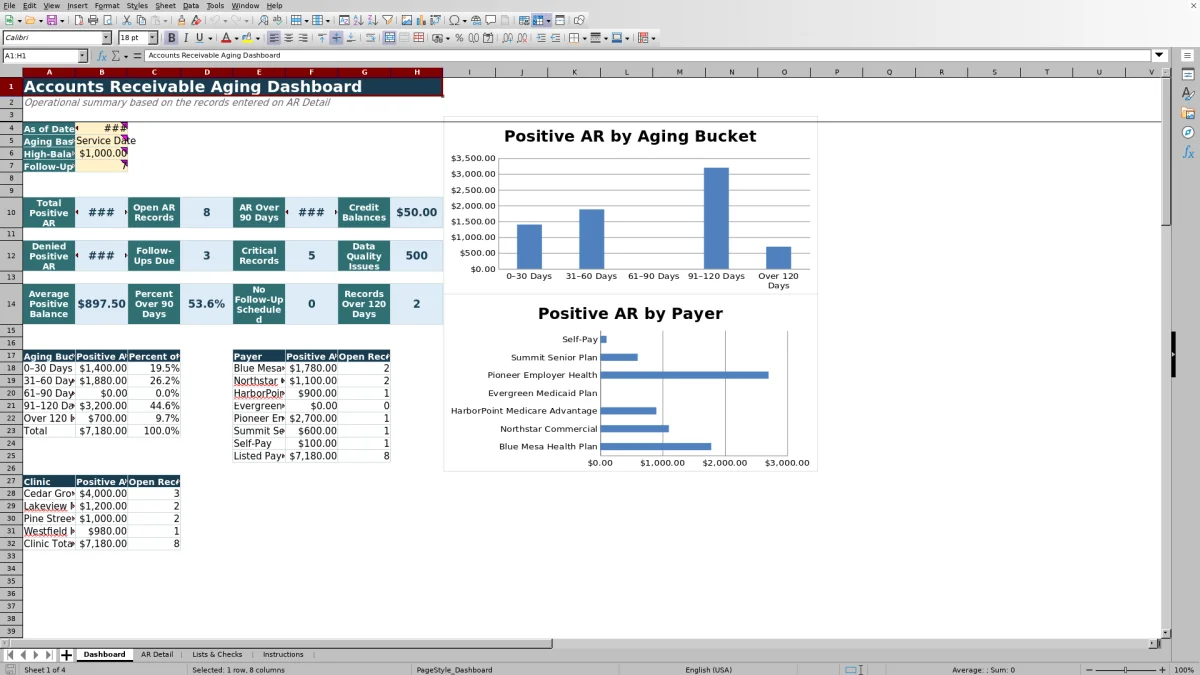This screenshot has width=1200, height=675.
Task: Click the Print icon in toolbar
Action: [93, 20]
